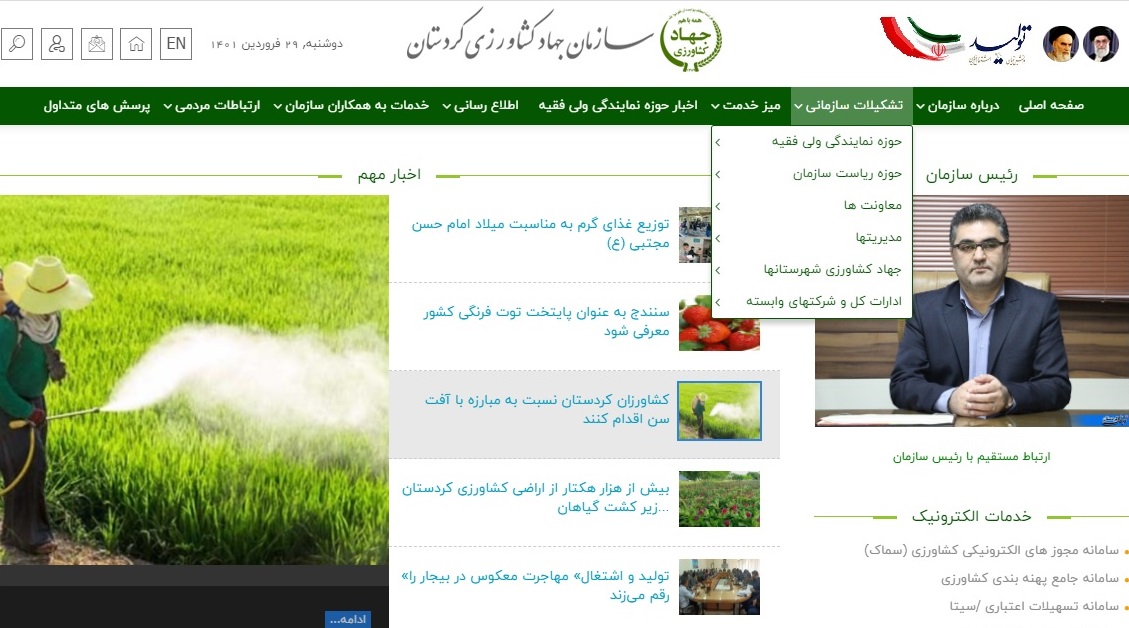Expand arrow beside جهاد کشاورزی شهرستانها
The height and width of the screenshot is (628, 1129).
[718, 270]
